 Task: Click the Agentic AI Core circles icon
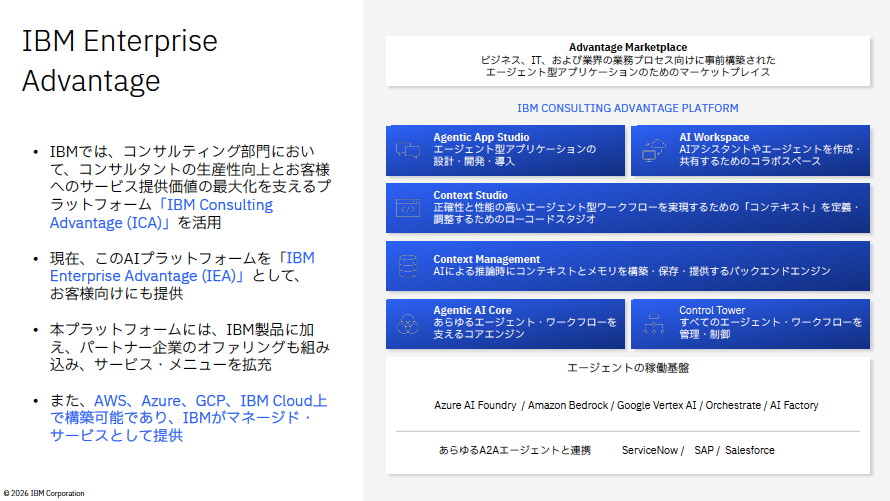click(x=408, y=324)
